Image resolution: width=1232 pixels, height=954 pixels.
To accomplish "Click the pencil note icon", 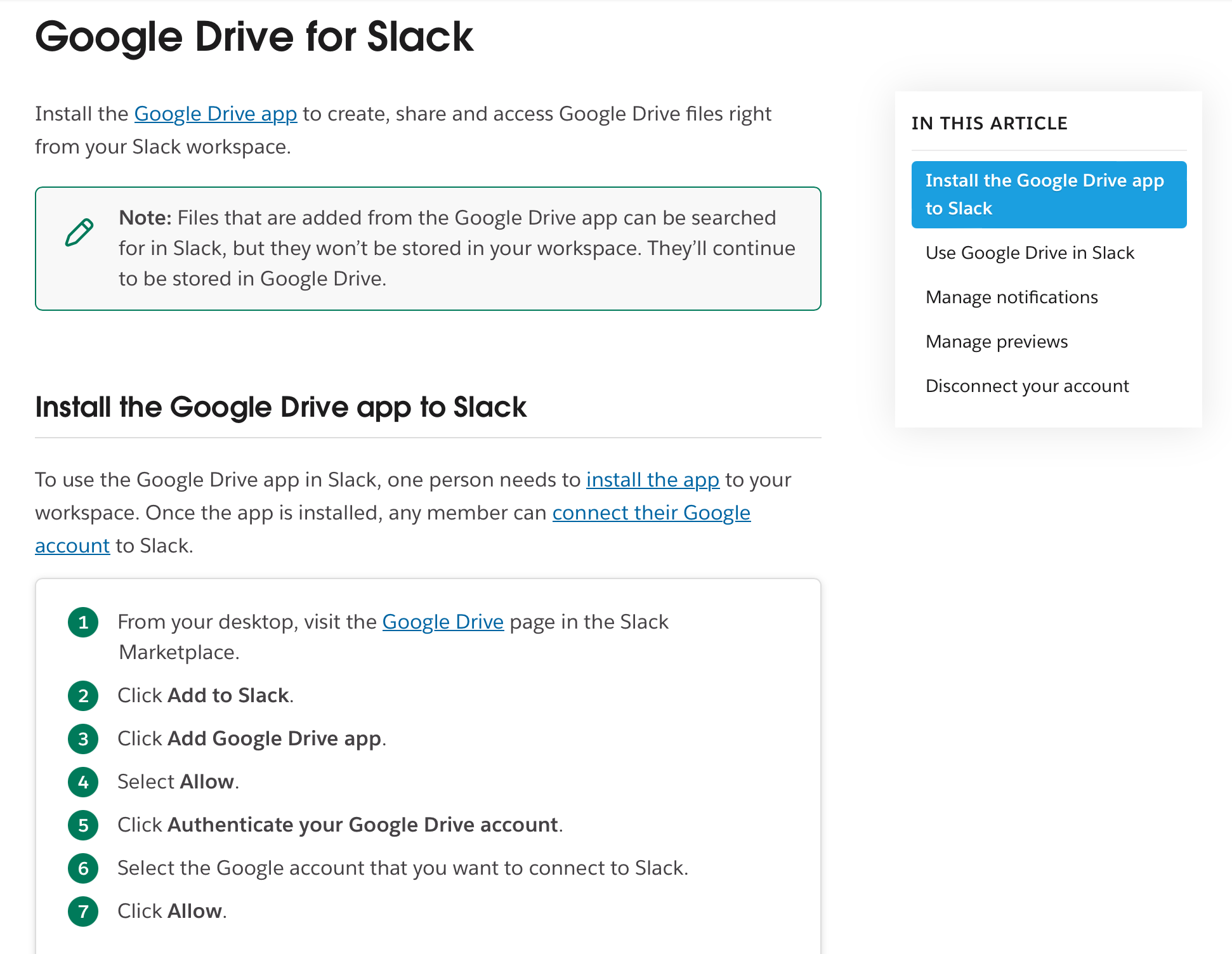I will click(79, 232).
